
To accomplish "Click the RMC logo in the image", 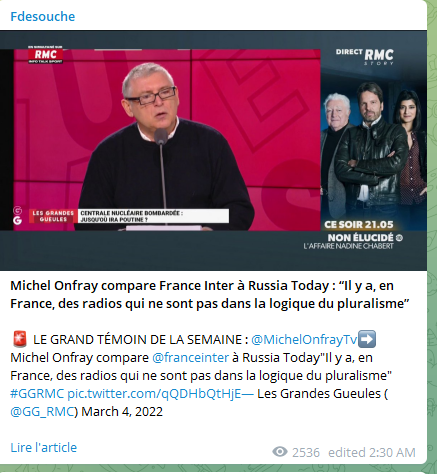I will pos(45,55).
